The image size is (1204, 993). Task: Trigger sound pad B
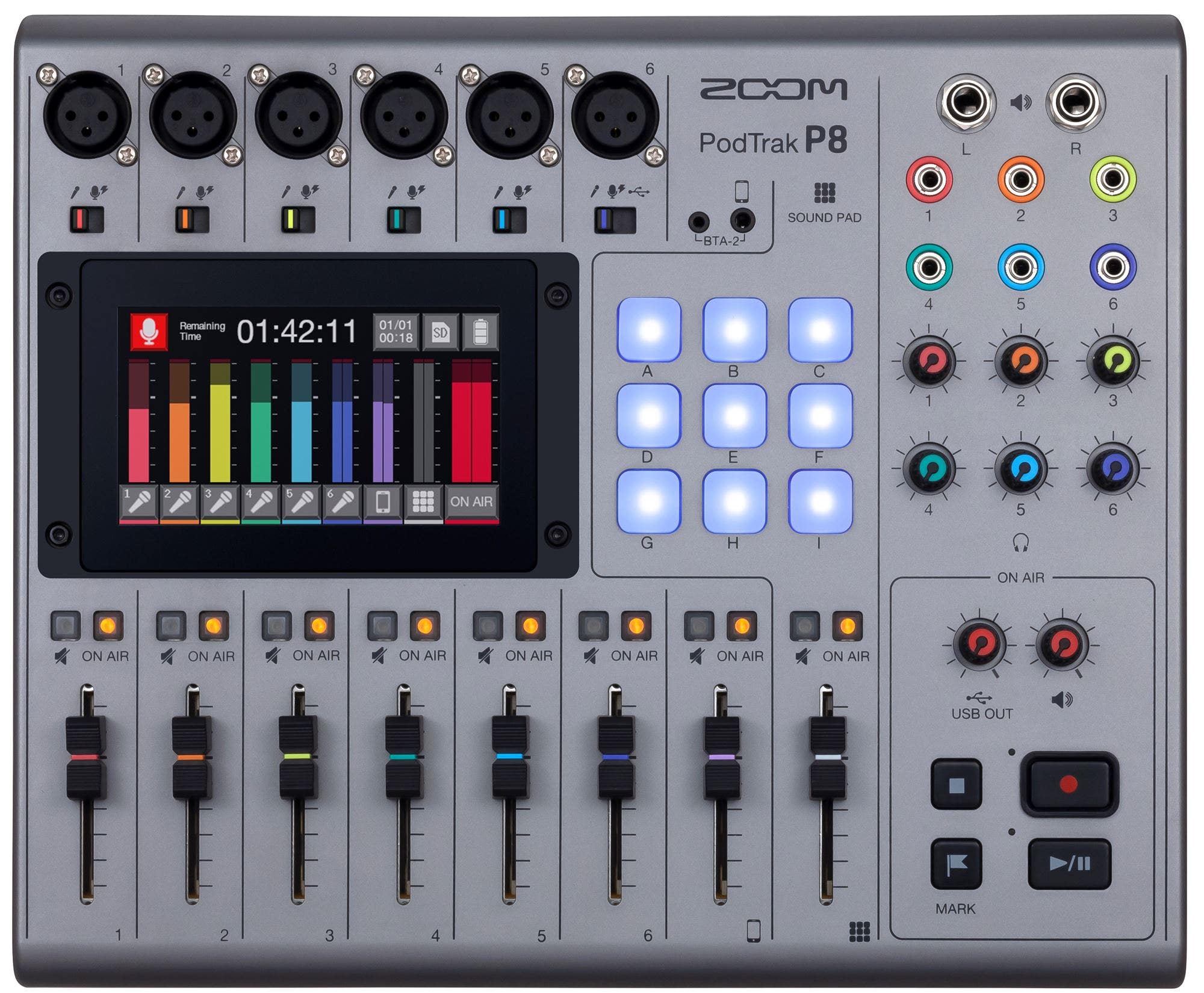point(734,330)
